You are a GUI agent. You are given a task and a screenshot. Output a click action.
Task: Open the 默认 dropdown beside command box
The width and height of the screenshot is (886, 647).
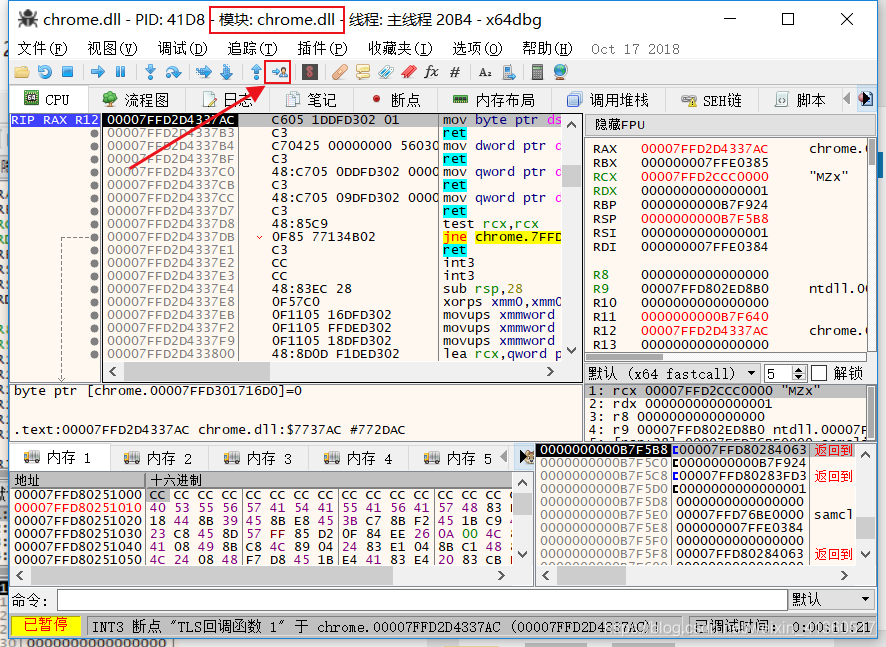(x=831, y=600)
